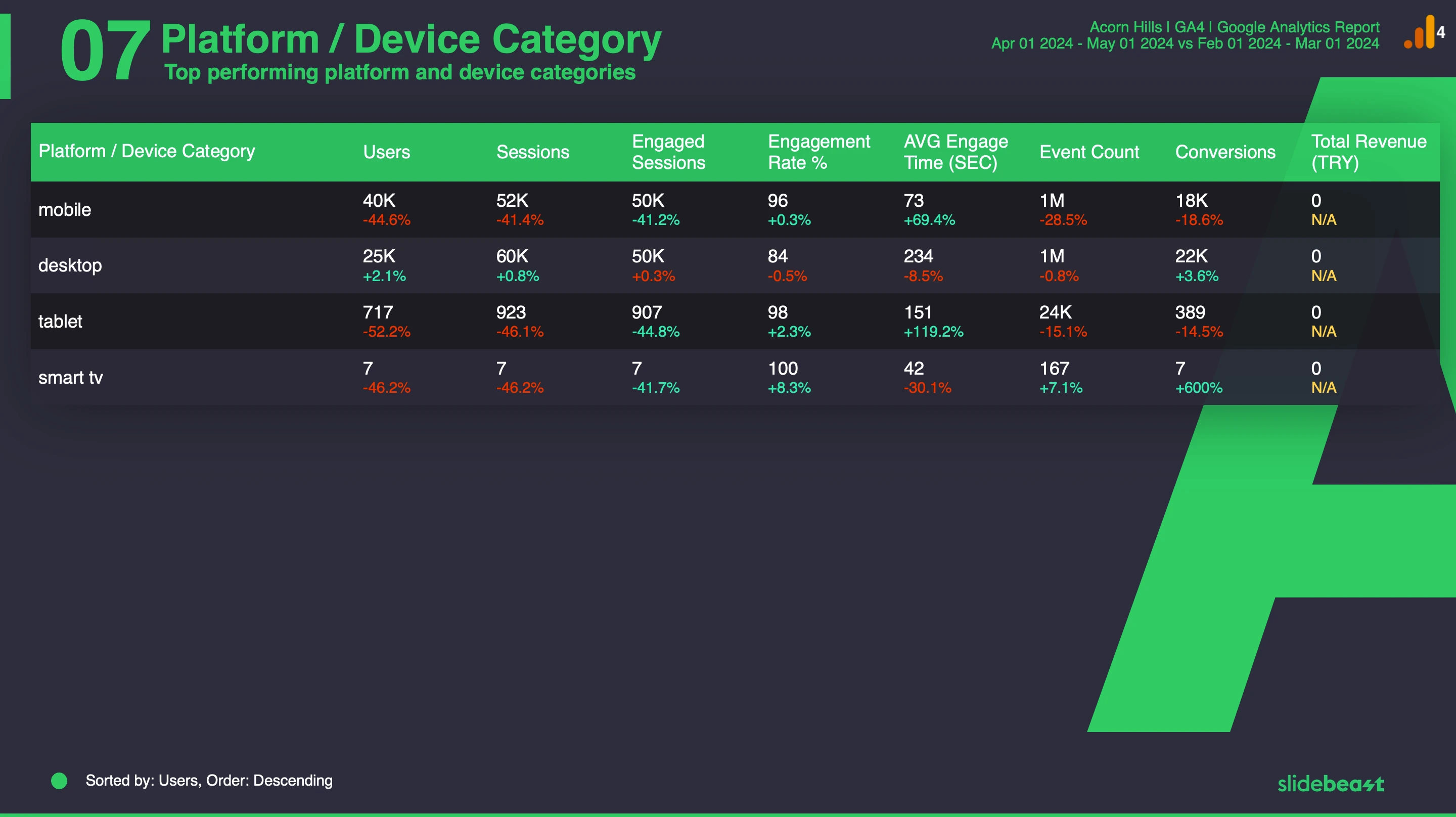Click smart tv conversions change +600%
Image resolution: width=1456 pixels, height=817 pixels.
click(x=1199, y=388)
